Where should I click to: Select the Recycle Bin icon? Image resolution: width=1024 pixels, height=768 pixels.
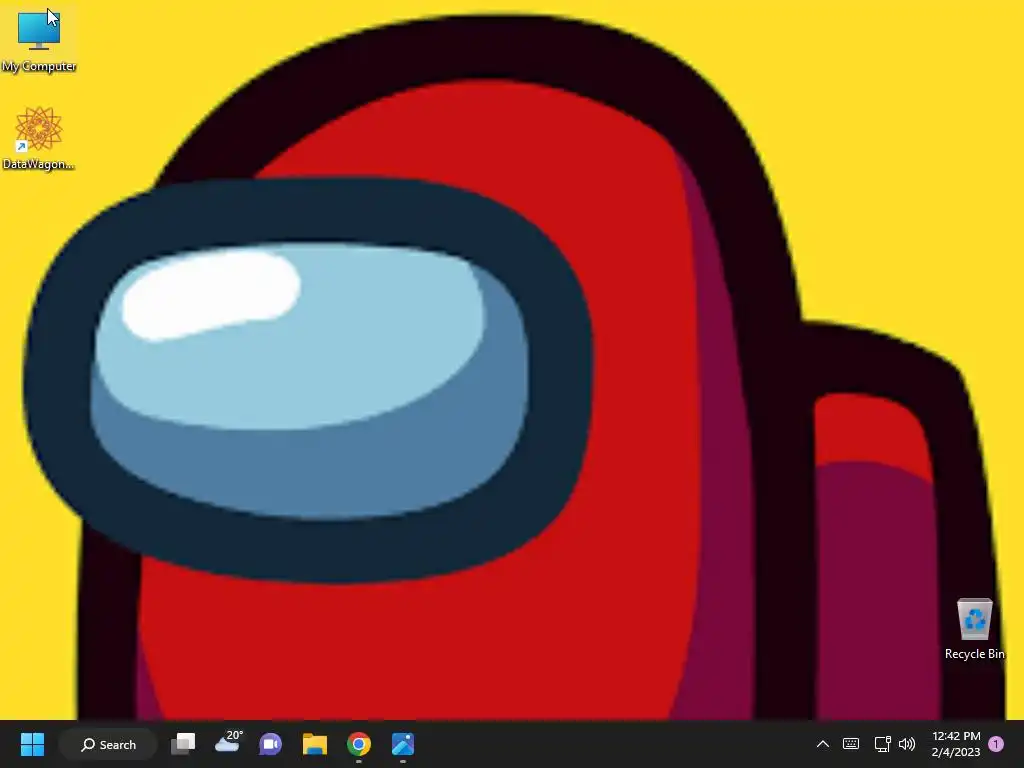click(974, 629)
